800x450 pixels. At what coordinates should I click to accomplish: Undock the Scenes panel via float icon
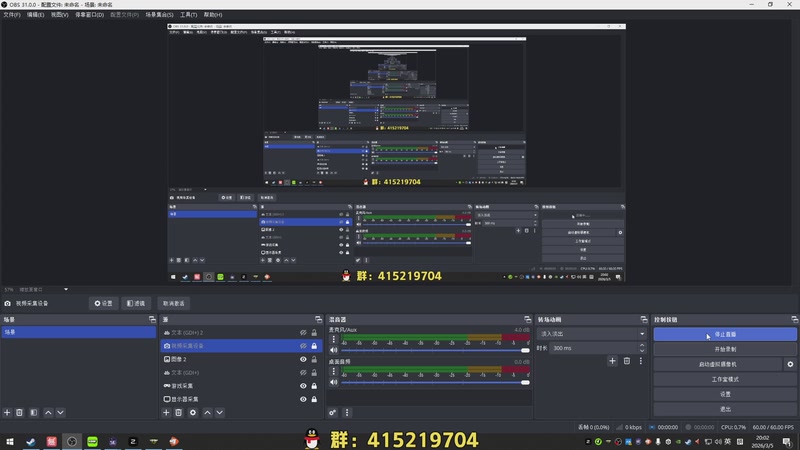152,319
